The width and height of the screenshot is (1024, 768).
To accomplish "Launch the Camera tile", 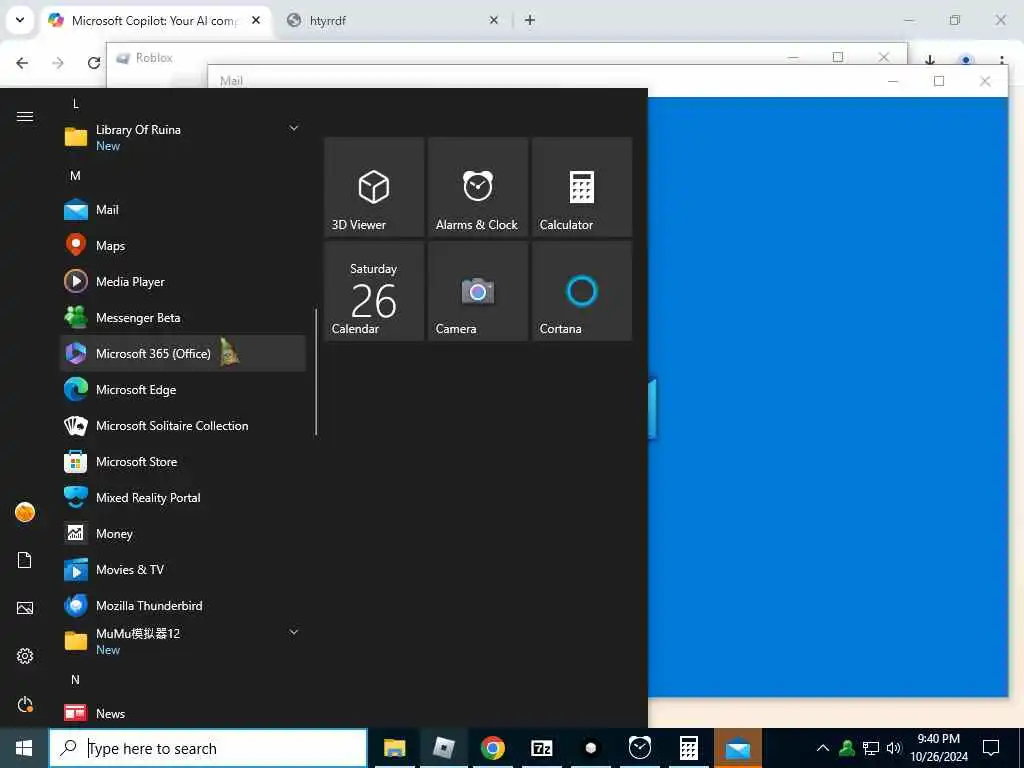I will tap(478, 291).
